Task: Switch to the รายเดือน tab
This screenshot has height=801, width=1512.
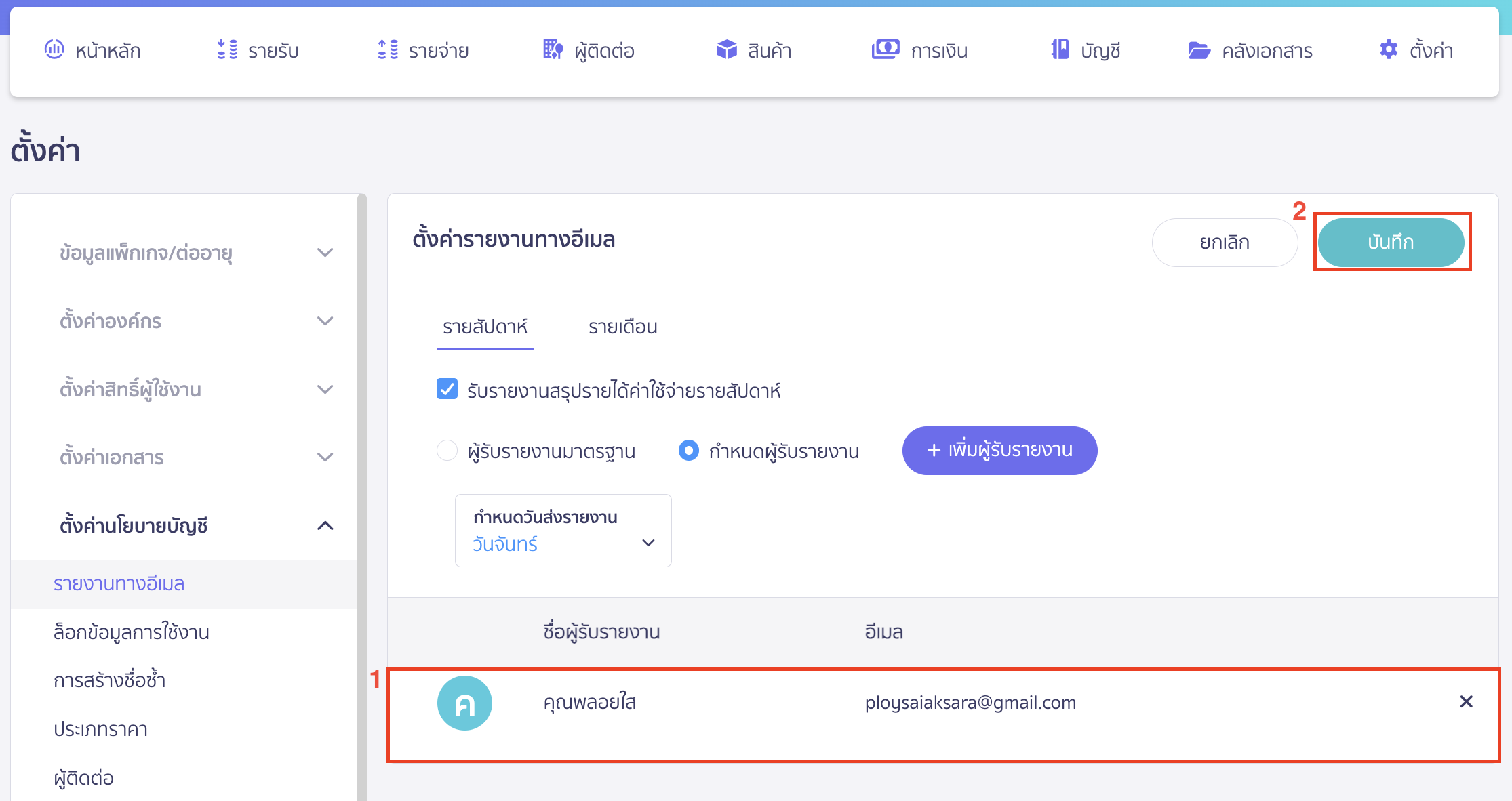Action: coord(622,327)
